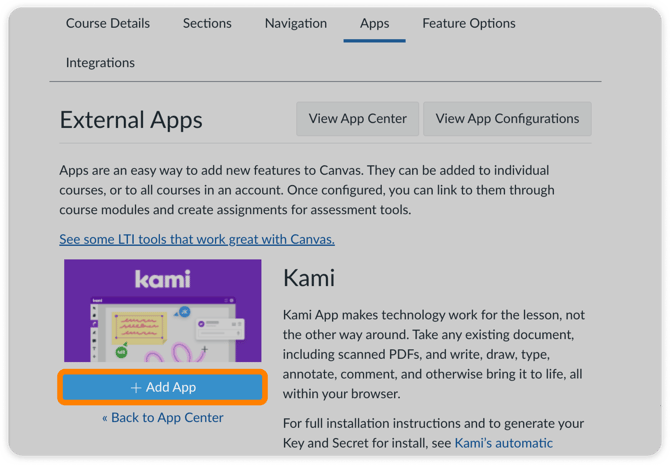Click the white kami logo in banner
The width and height of the screenshot is (670, 465).
[x=162, y=279]
